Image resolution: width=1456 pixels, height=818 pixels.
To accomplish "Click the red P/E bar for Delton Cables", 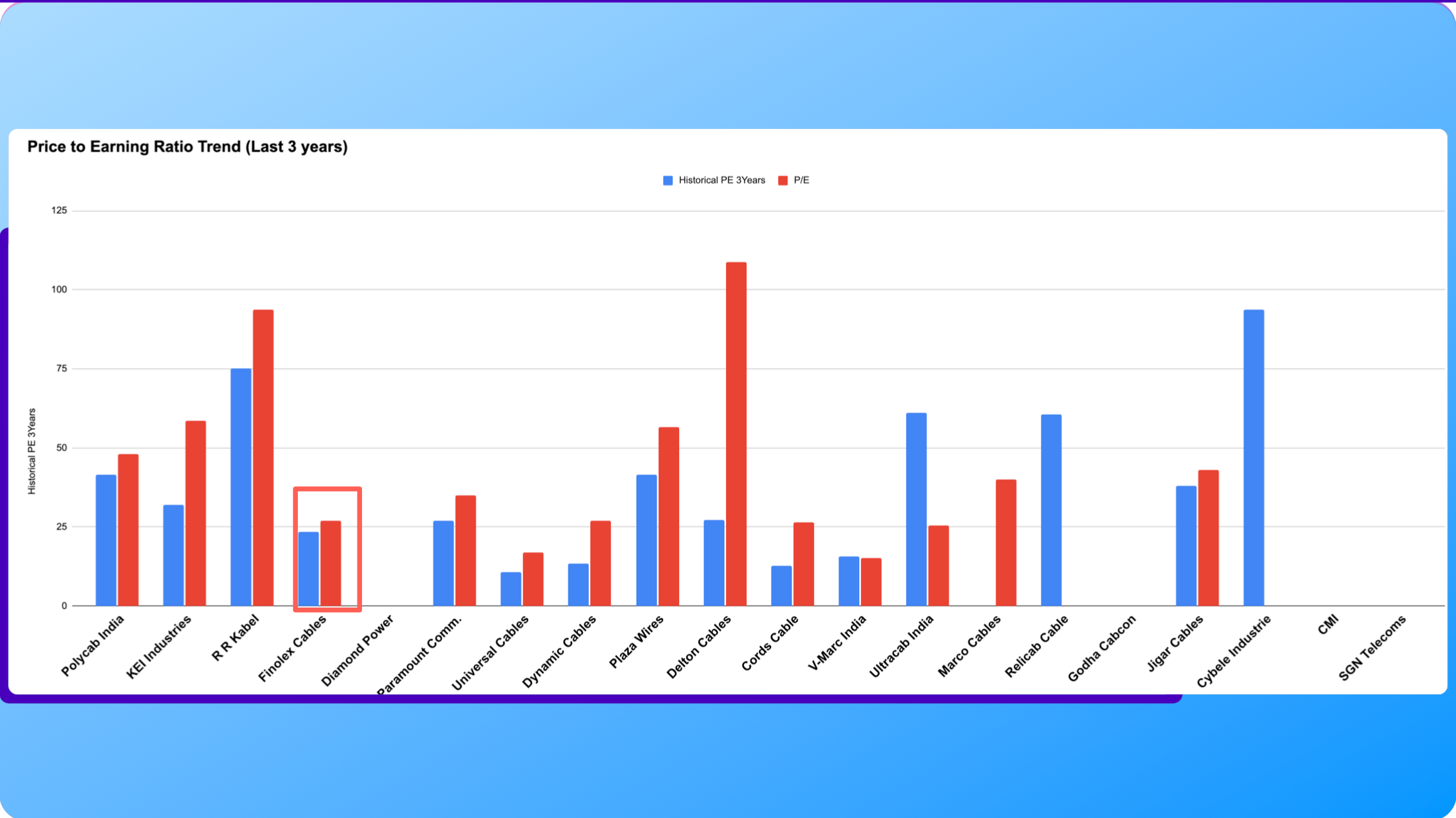I will coord(736,434).
